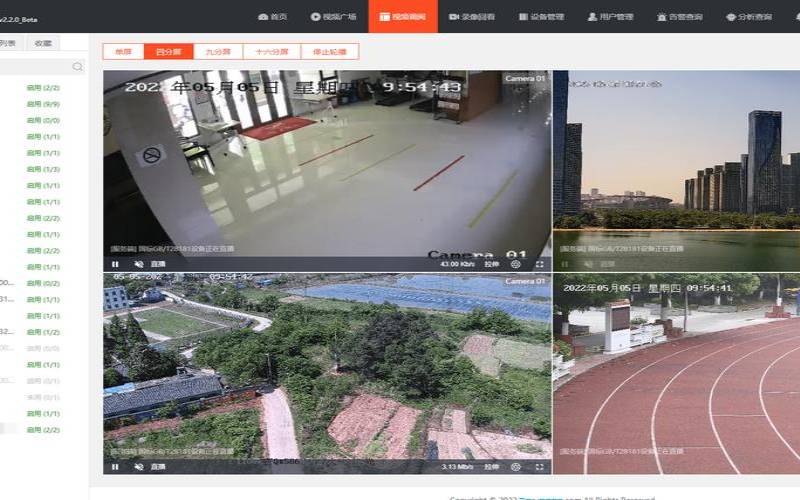The height and width of the screenshot is (500, 800).
Task: Open 用户管理 user management nav item
Action: (610, 17)
